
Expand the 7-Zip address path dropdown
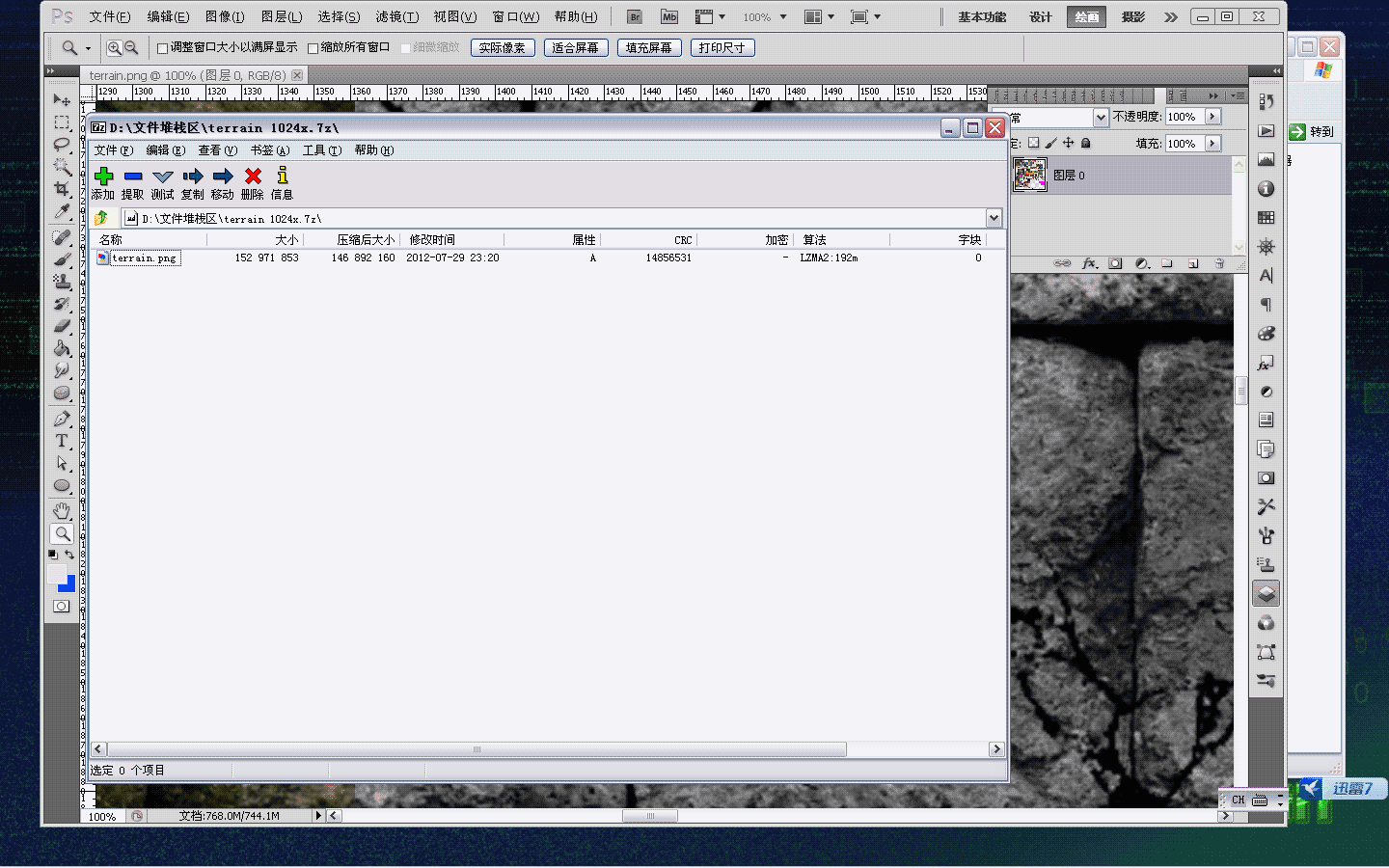click(x=994, y=218)
